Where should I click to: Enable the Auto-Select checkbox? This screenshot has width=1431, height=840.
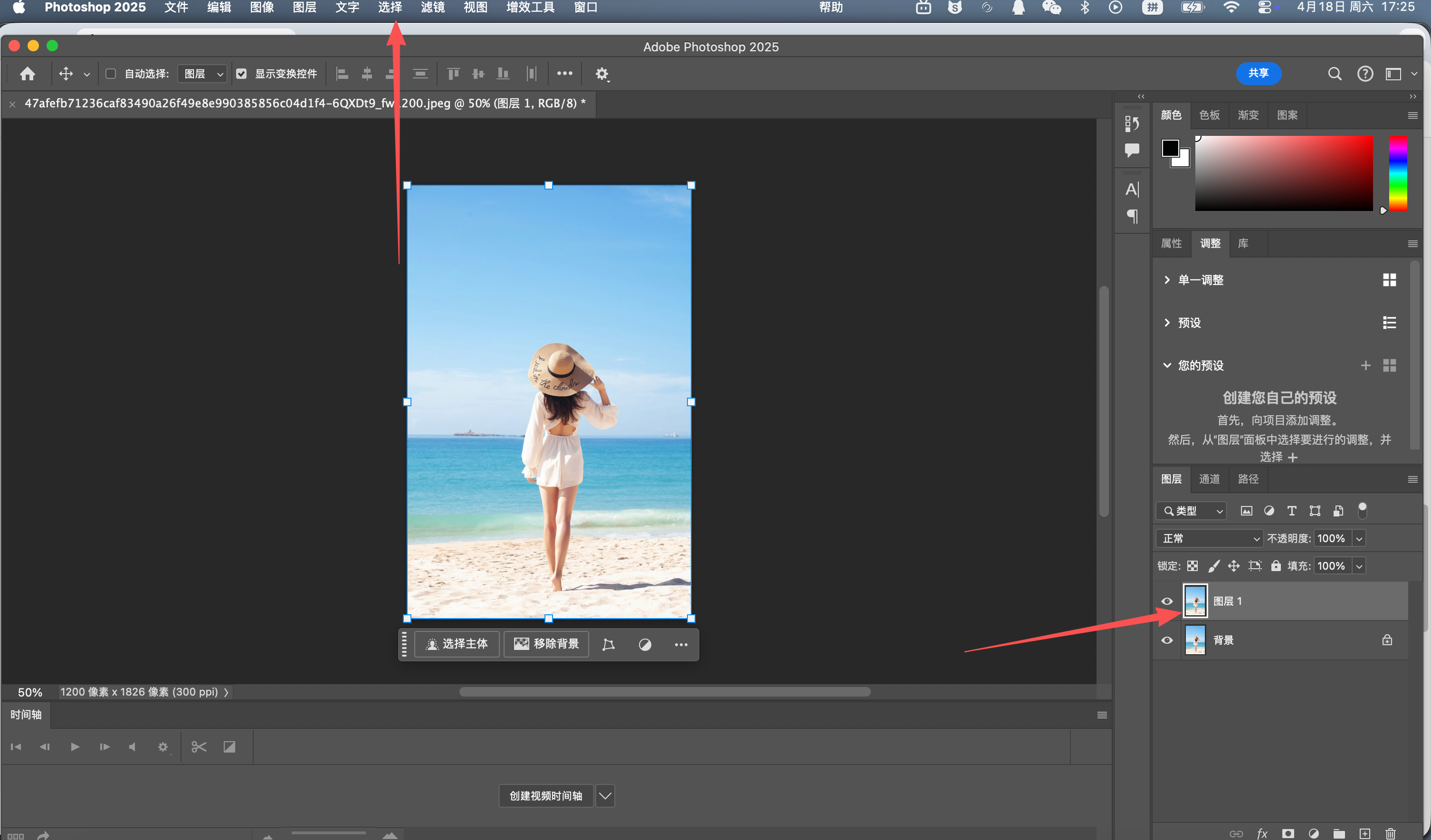[x=111, y=74]
